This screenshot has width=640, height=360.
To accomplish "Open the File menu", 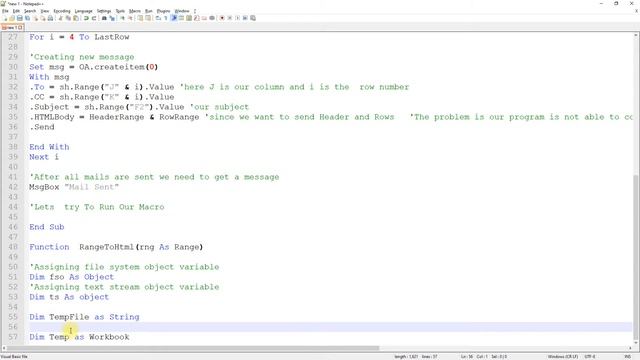I will click(x=5, y=11).
